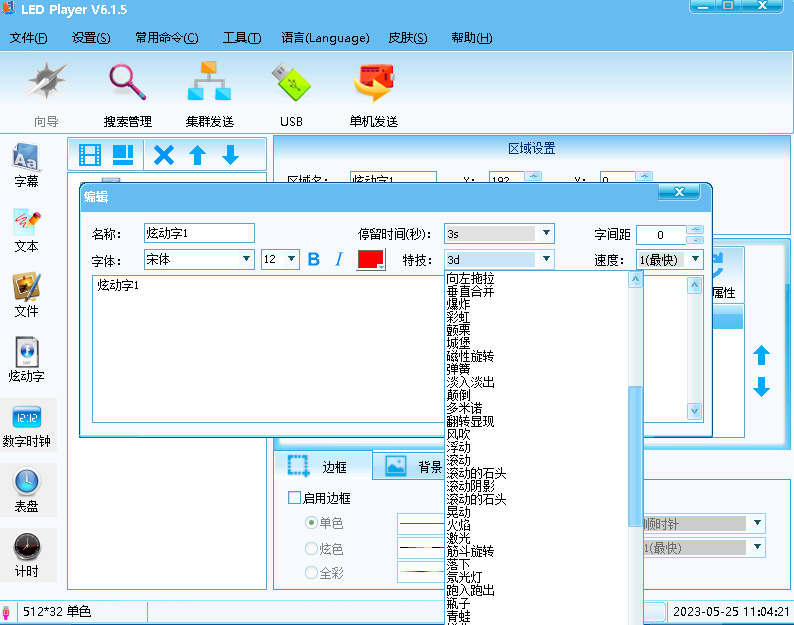Click blue up arrow beside list panel
This screenshot has height=625, width=794.
pos(761,355)
